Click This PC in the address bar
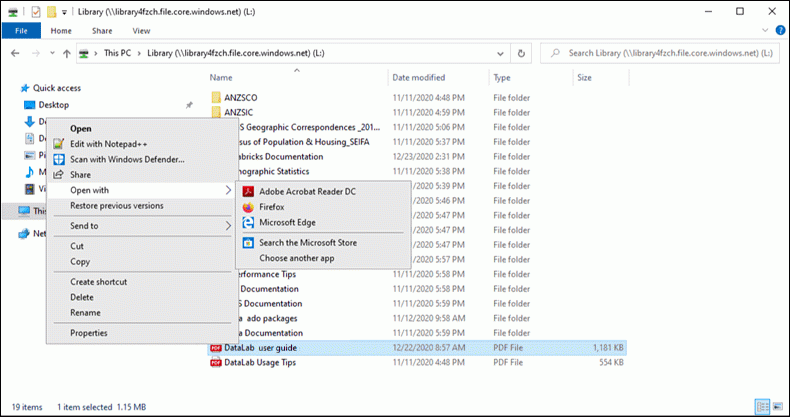This screenshot has width=790, height=417. [x=117, y=53]
